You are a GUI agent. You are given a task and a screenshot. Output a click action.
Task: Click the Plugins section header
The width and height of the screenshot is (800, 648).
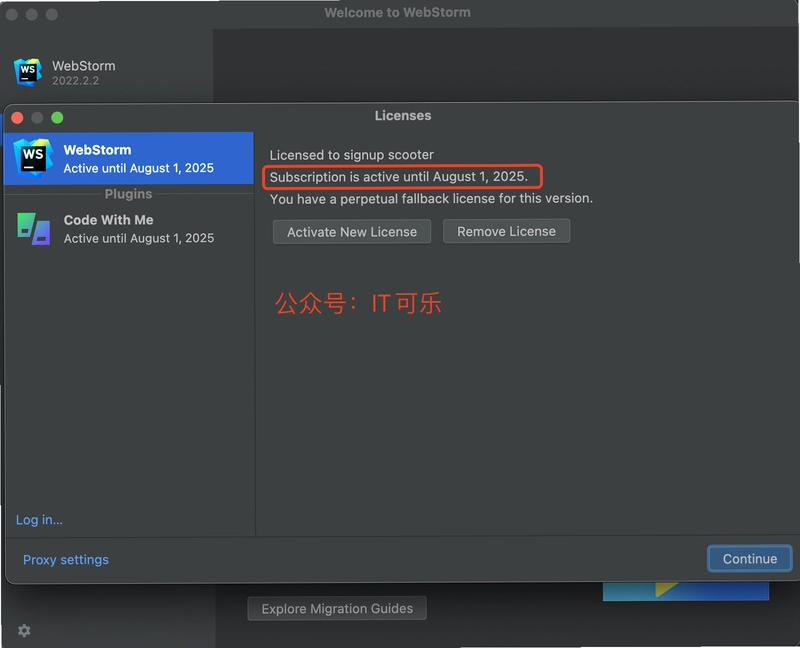click(129, 194)
